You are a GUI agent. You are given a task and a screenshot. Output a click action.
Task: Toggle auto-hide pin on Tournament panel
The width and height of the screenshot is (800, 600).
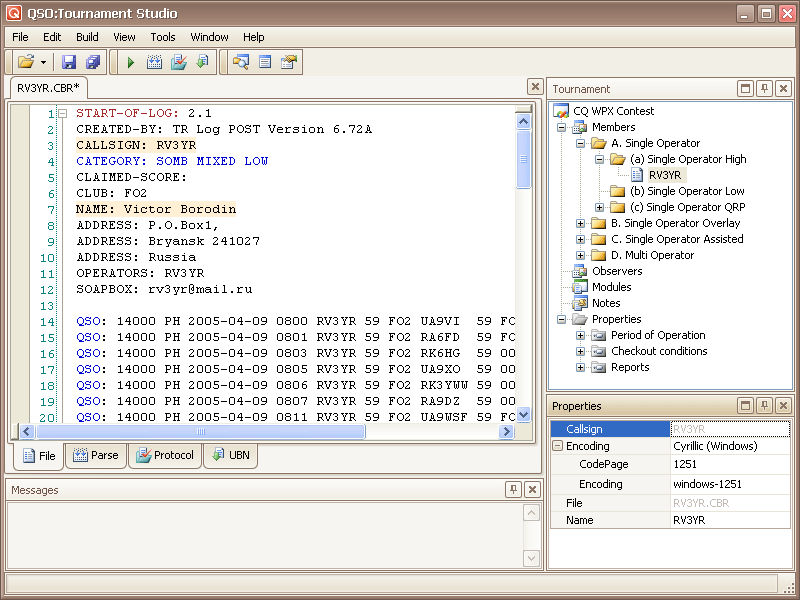pyautogui.click(x=764, y=89)
